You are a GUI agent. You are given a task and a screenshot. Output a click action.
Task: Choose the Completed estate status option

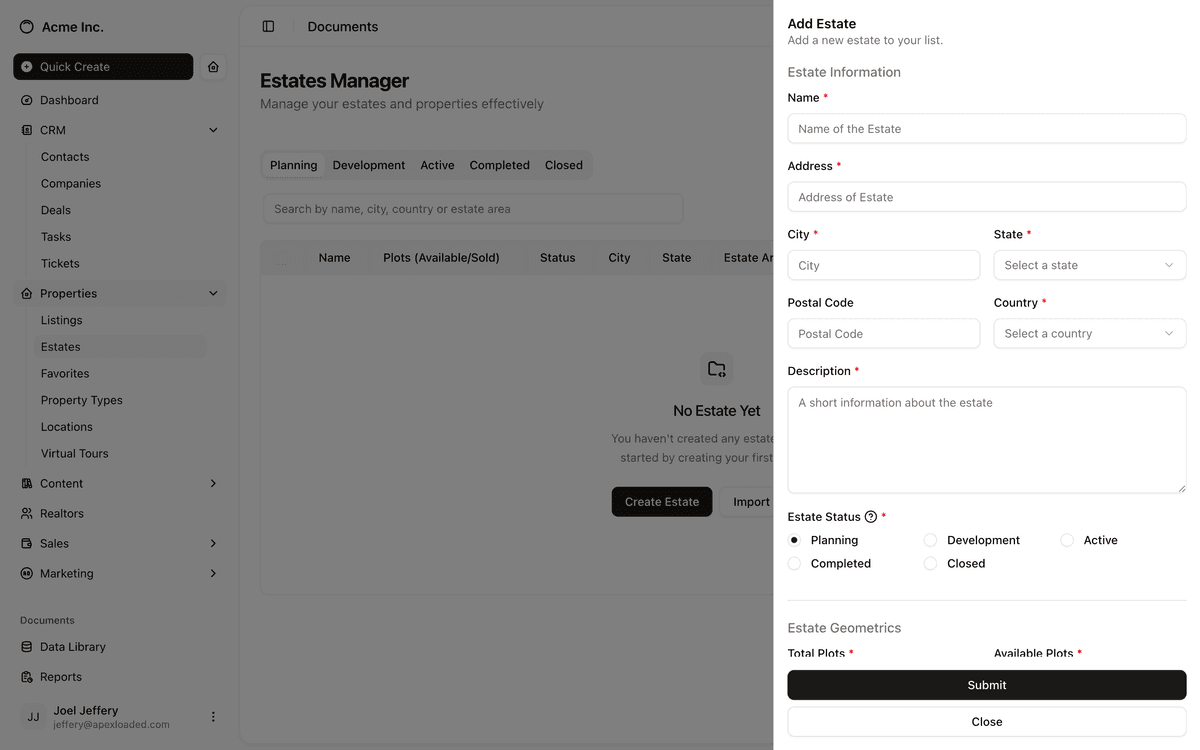coord(794,563)
